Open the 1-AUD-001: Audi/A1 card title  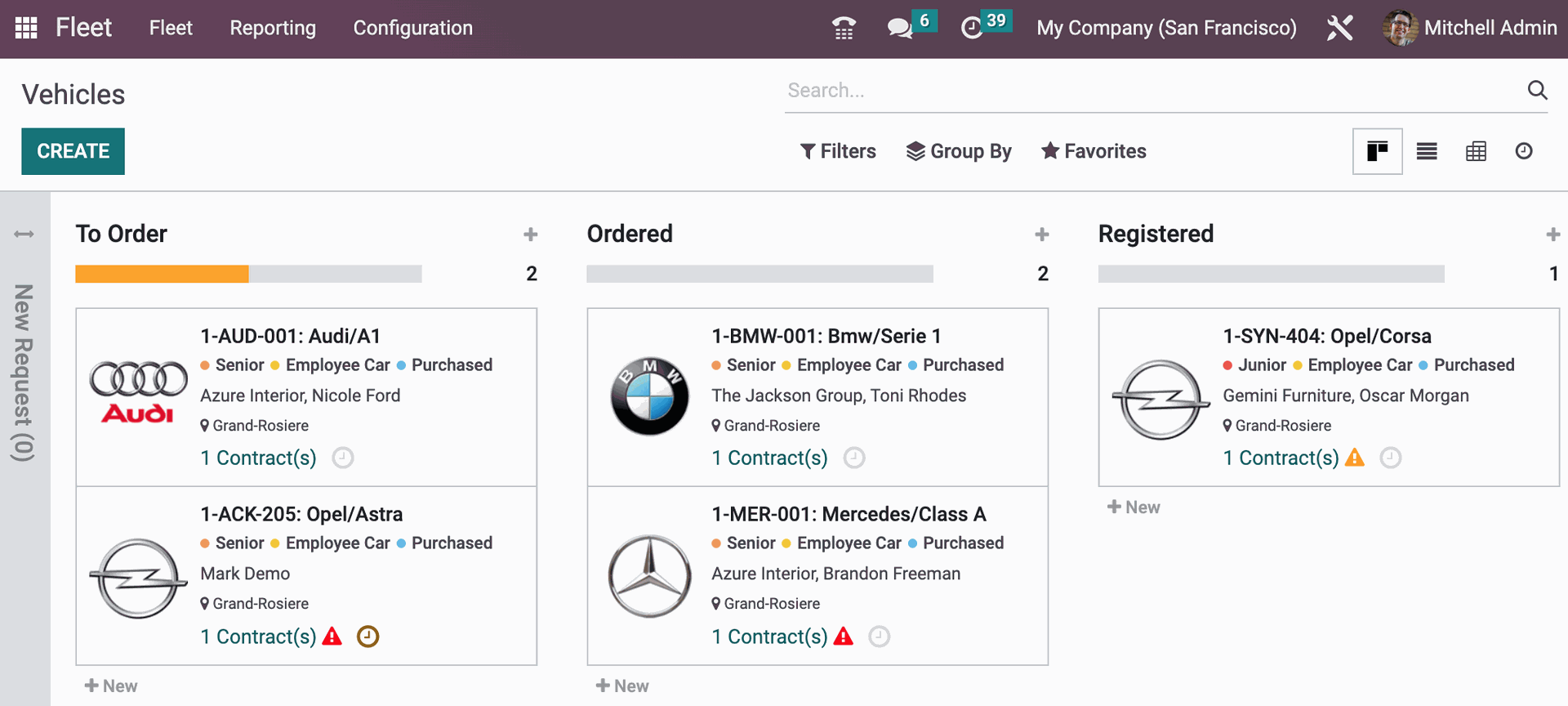pos(290,336)
